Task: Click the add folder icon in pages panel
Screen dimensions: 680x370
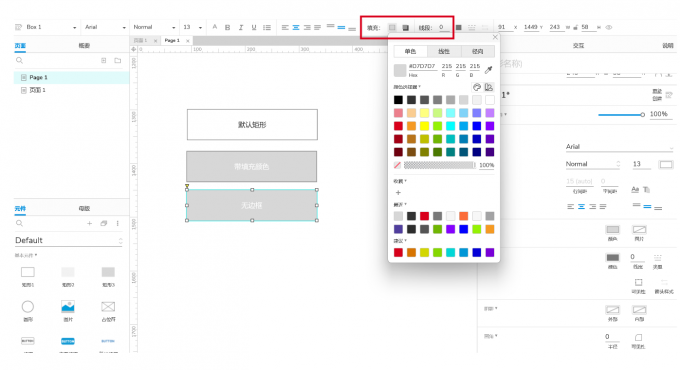Action: 118,60
